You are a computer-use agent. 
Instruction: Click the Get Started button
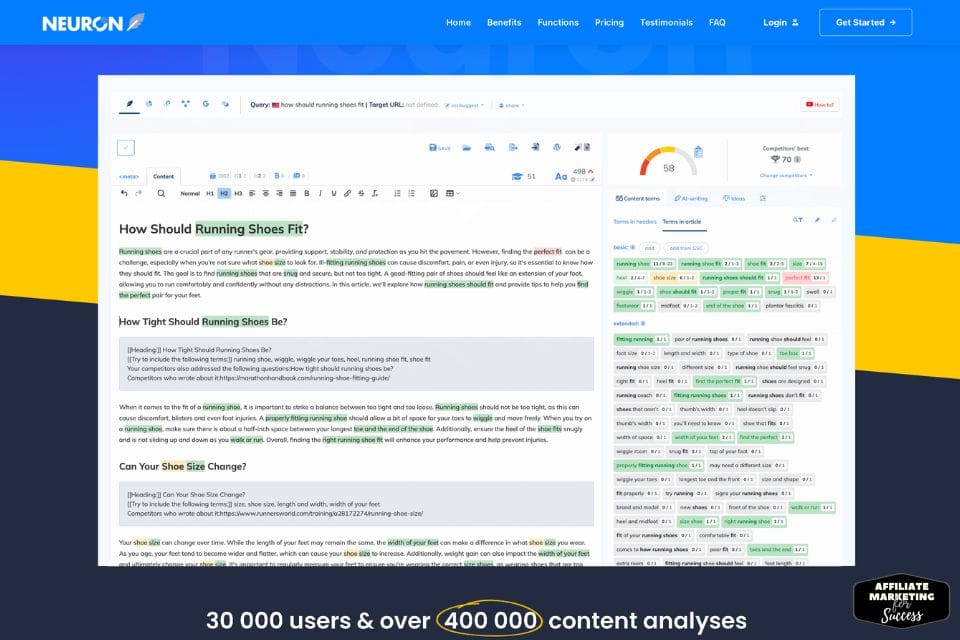point(865,22)
